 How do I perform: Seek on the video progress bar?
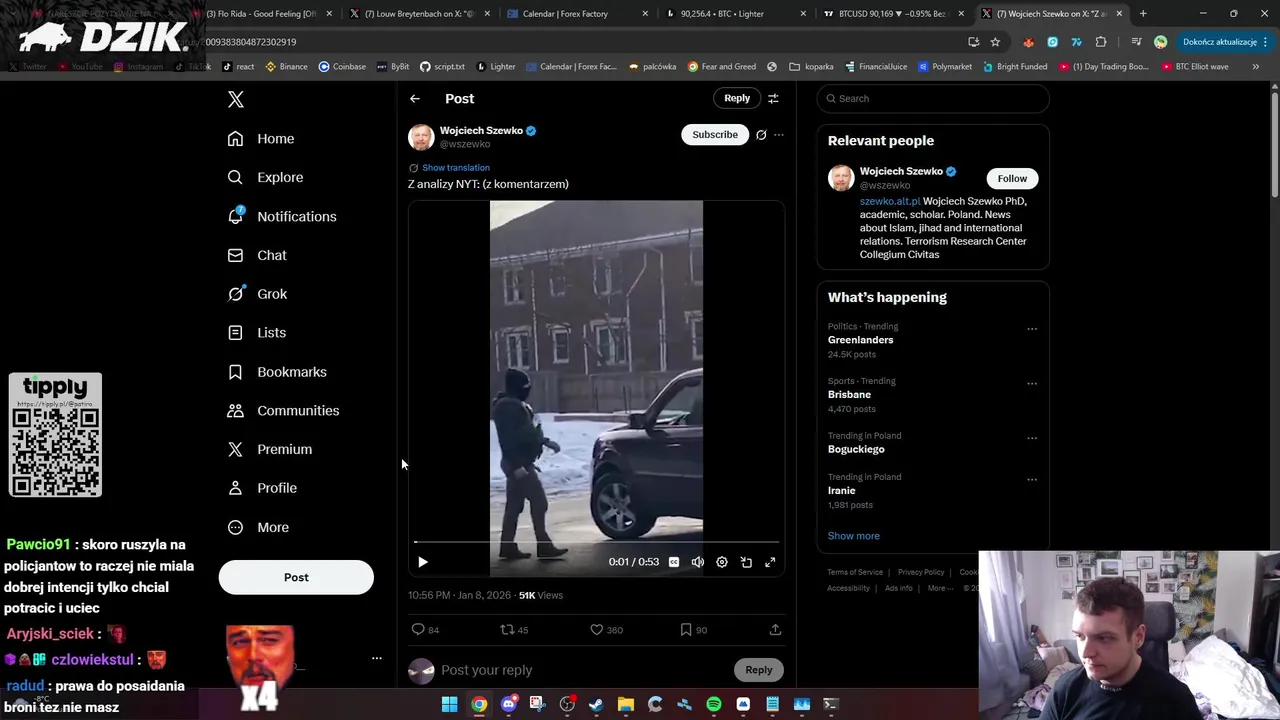point(596,542)
